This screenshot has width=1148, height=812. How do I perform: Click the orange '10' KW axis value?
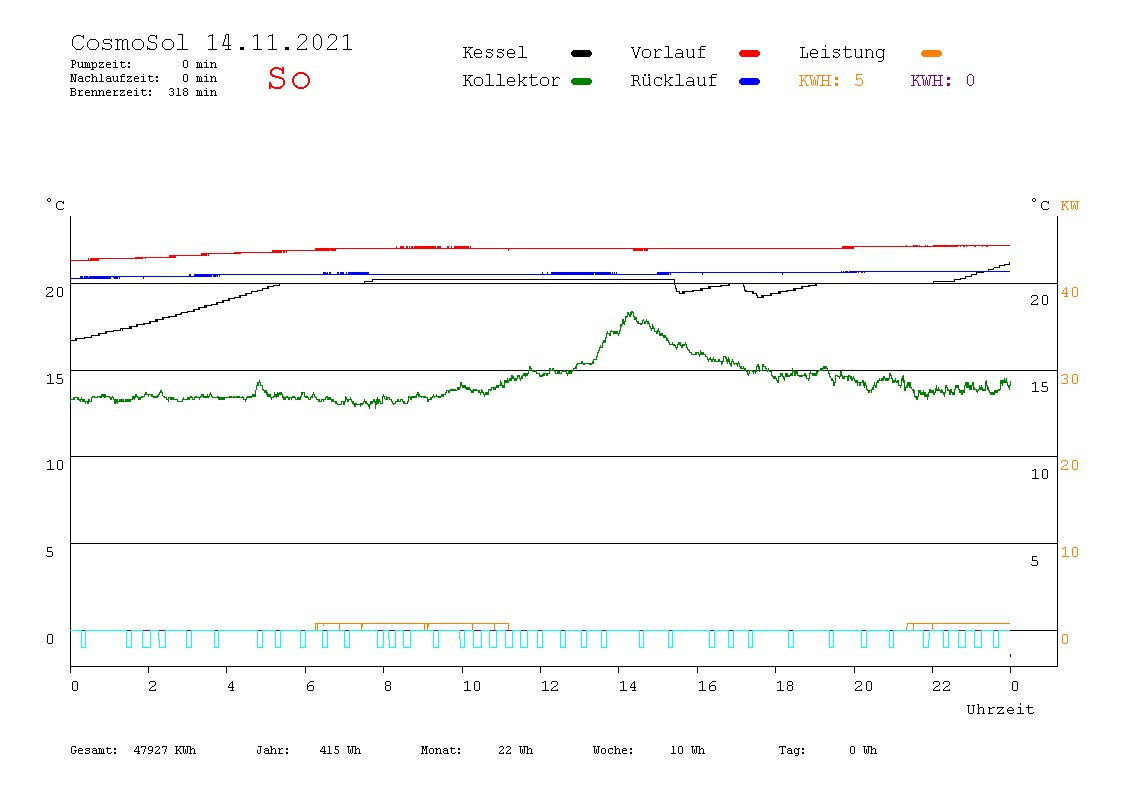pyautogui.click(x=1070, y=552)
